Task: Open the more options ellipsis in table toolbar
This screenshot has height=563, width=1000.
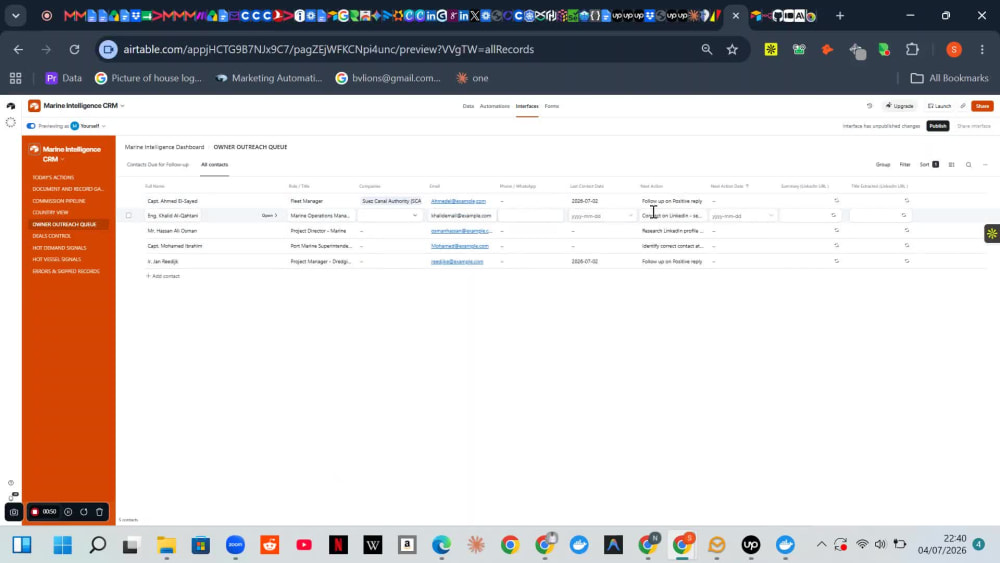Action: coord(985,165)
